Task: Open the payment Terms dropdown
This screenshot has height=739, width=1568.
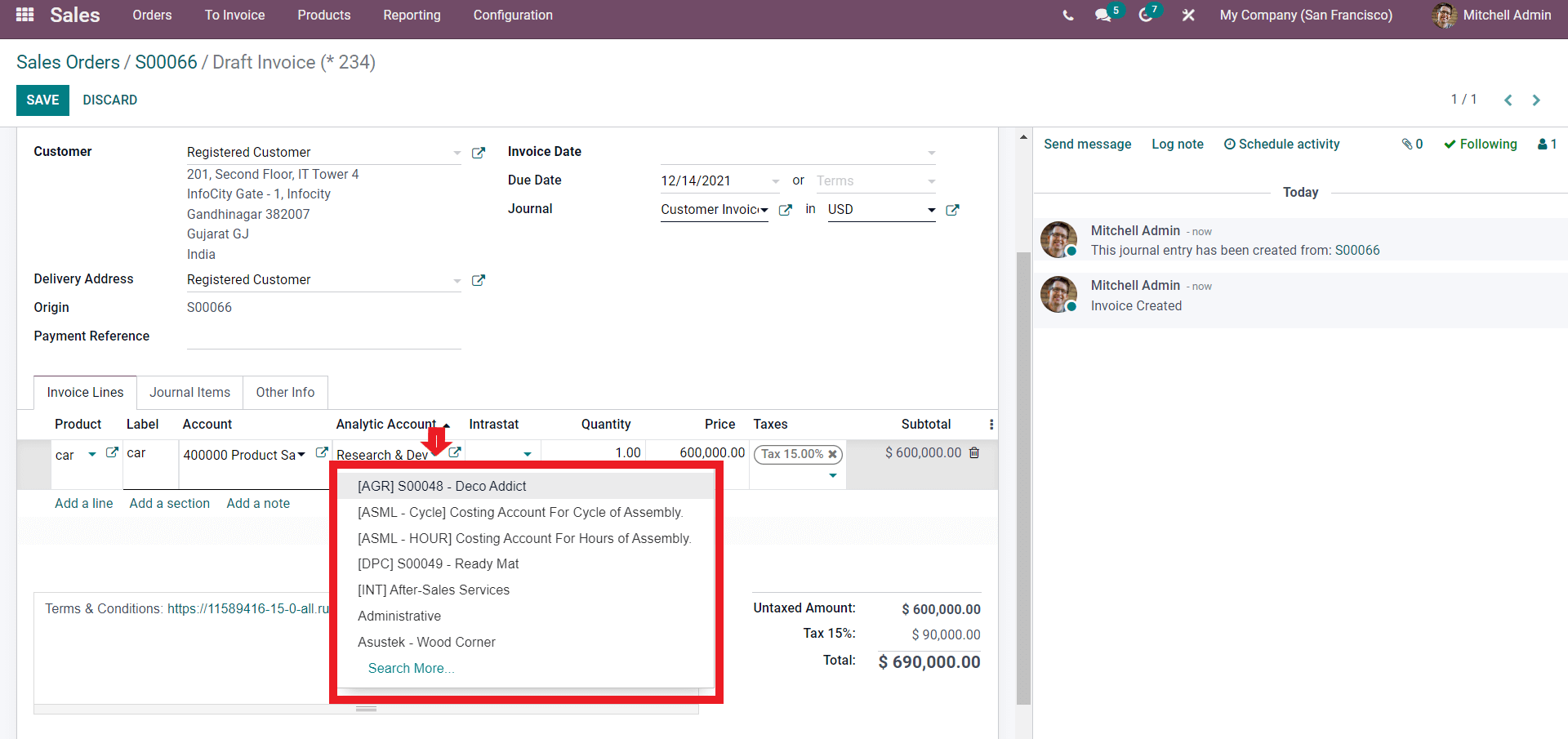Action: tap(875, 181)
